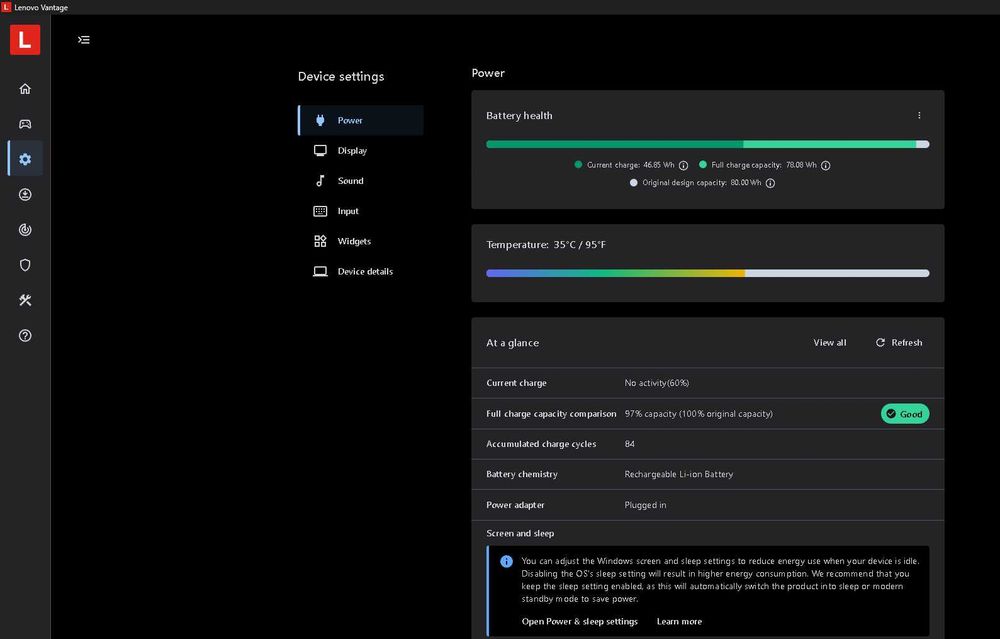Click Rechargeable Li-ion Battery text
Screen dimensions: 1000x639
coord(679,474)
